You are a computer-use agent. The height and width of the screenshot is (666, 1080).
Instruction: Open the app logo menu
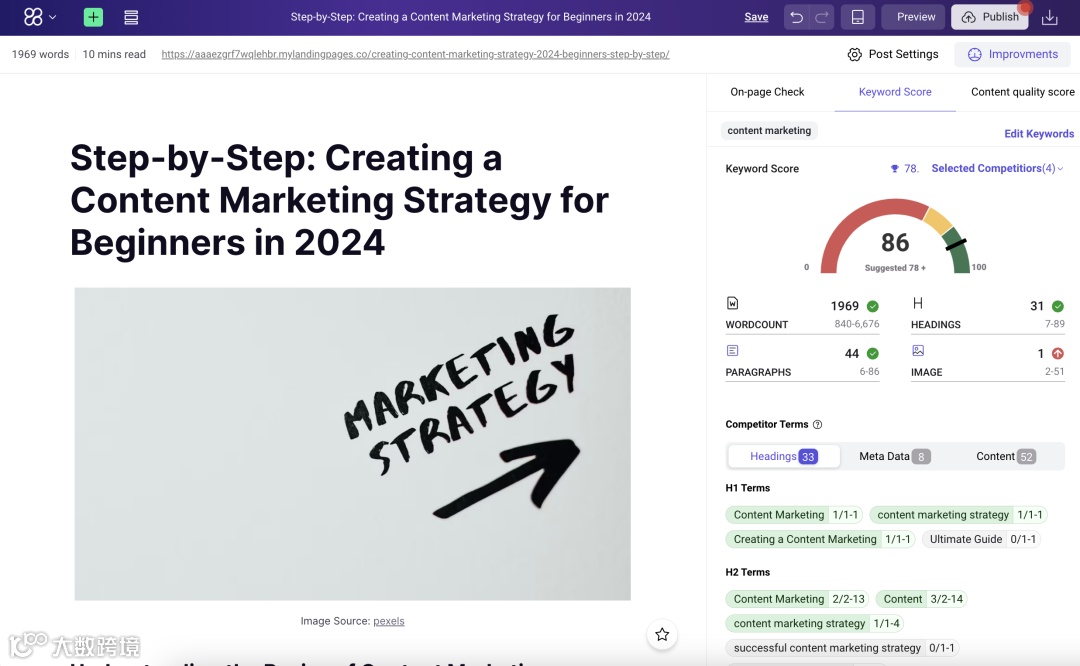[39, 17]
